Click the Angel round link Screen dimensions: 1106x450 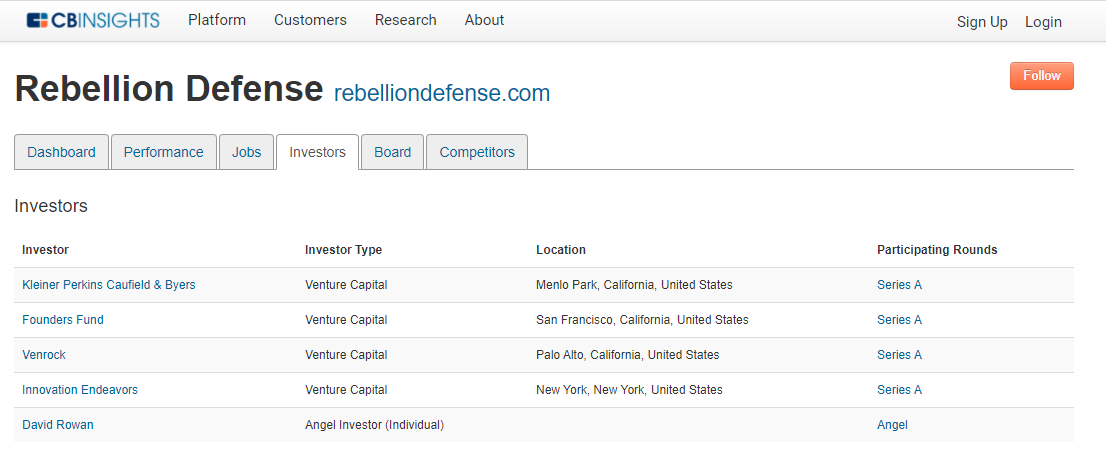coord(892,425)
